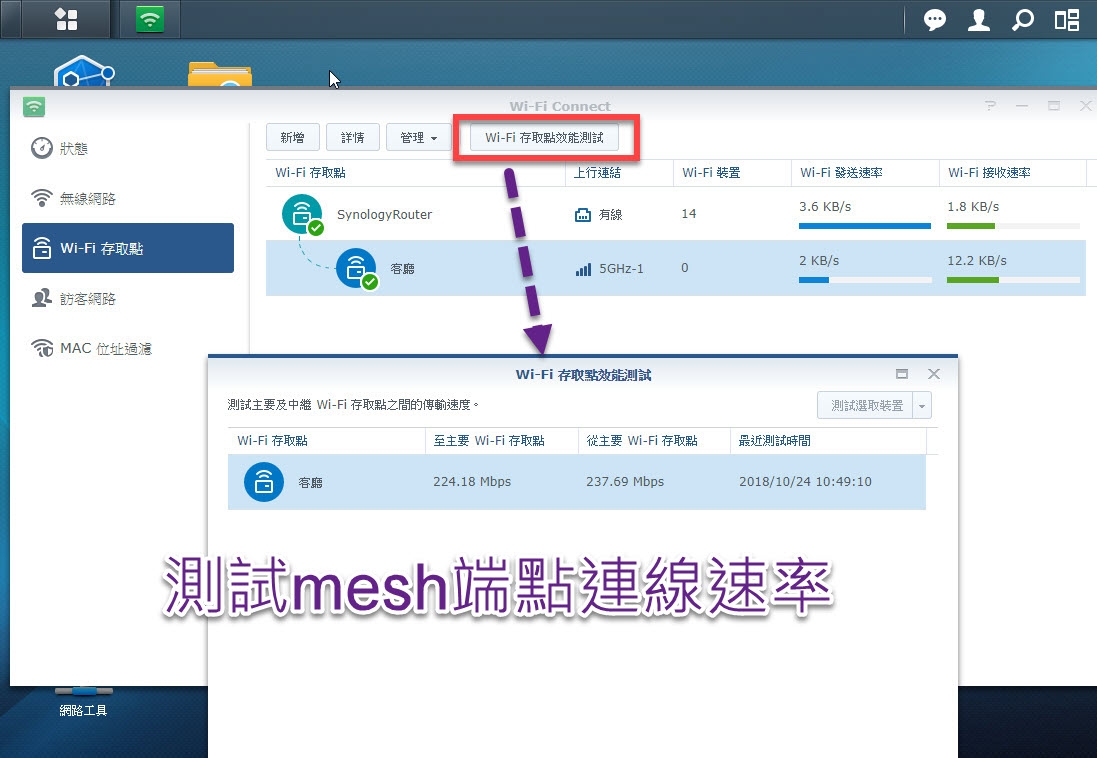Click the 新增 button
This screenshot has width=1097, height=758.
click(x=292, y=137)
